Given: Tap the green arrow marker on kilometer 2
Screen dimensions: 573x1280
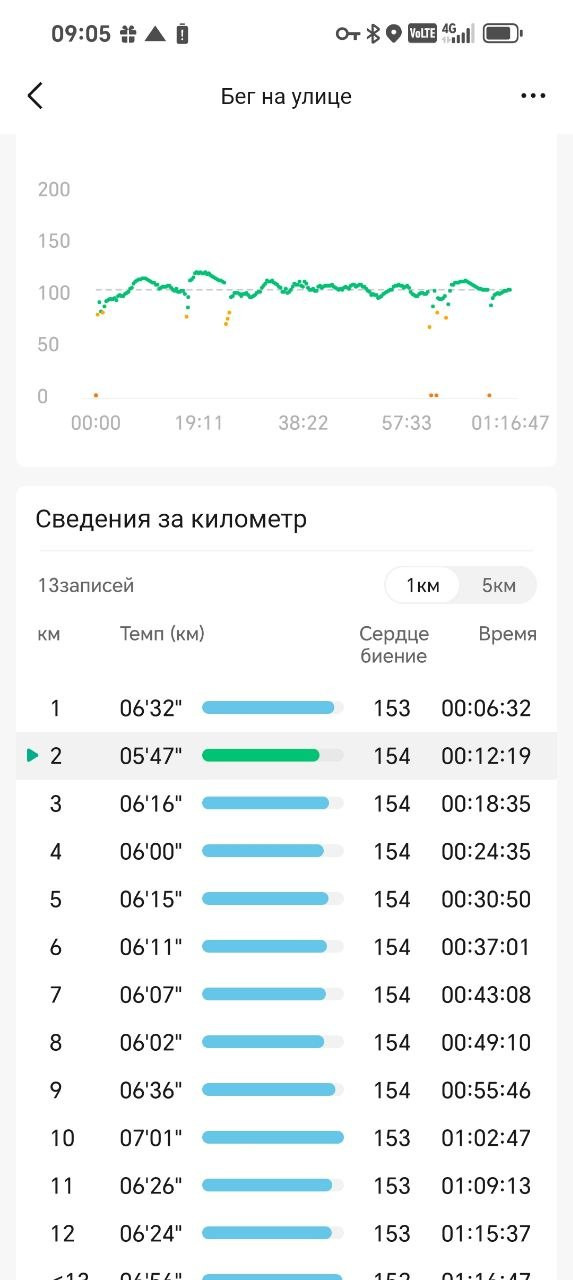Looking at the screenshot, I should 33,756.
